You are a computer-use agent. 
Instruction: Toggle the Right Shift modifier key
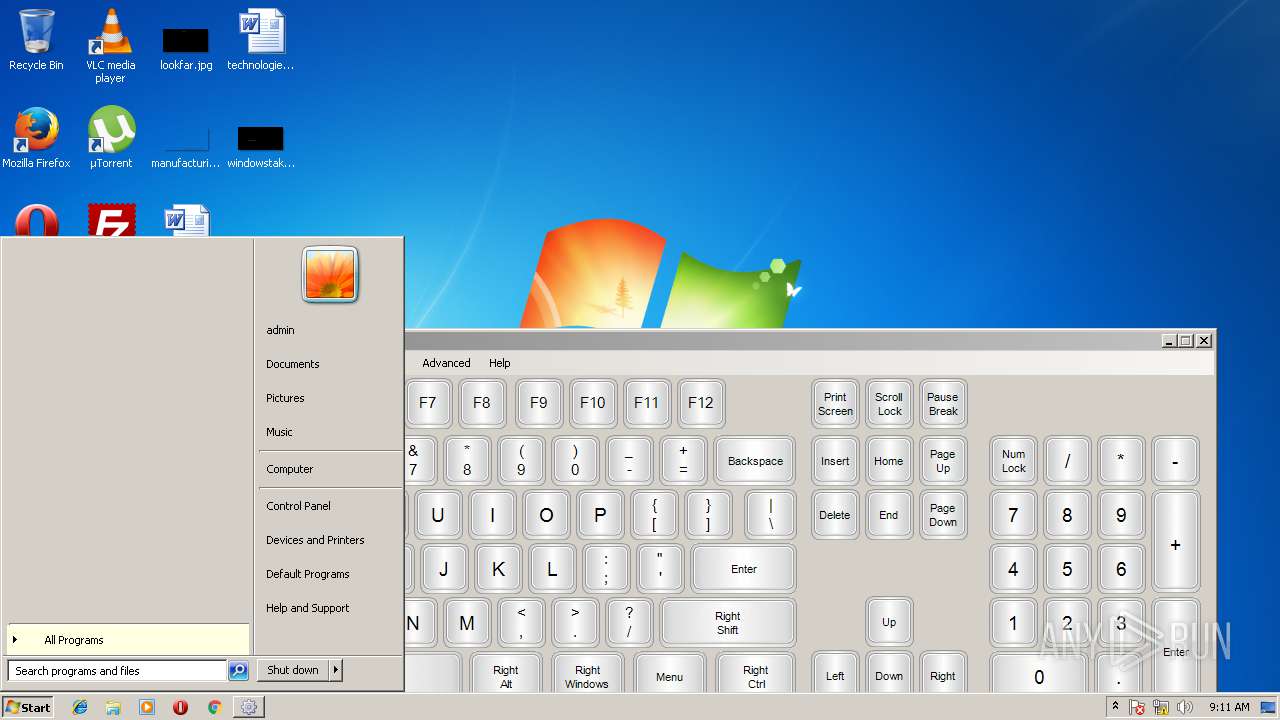[727, 623]
